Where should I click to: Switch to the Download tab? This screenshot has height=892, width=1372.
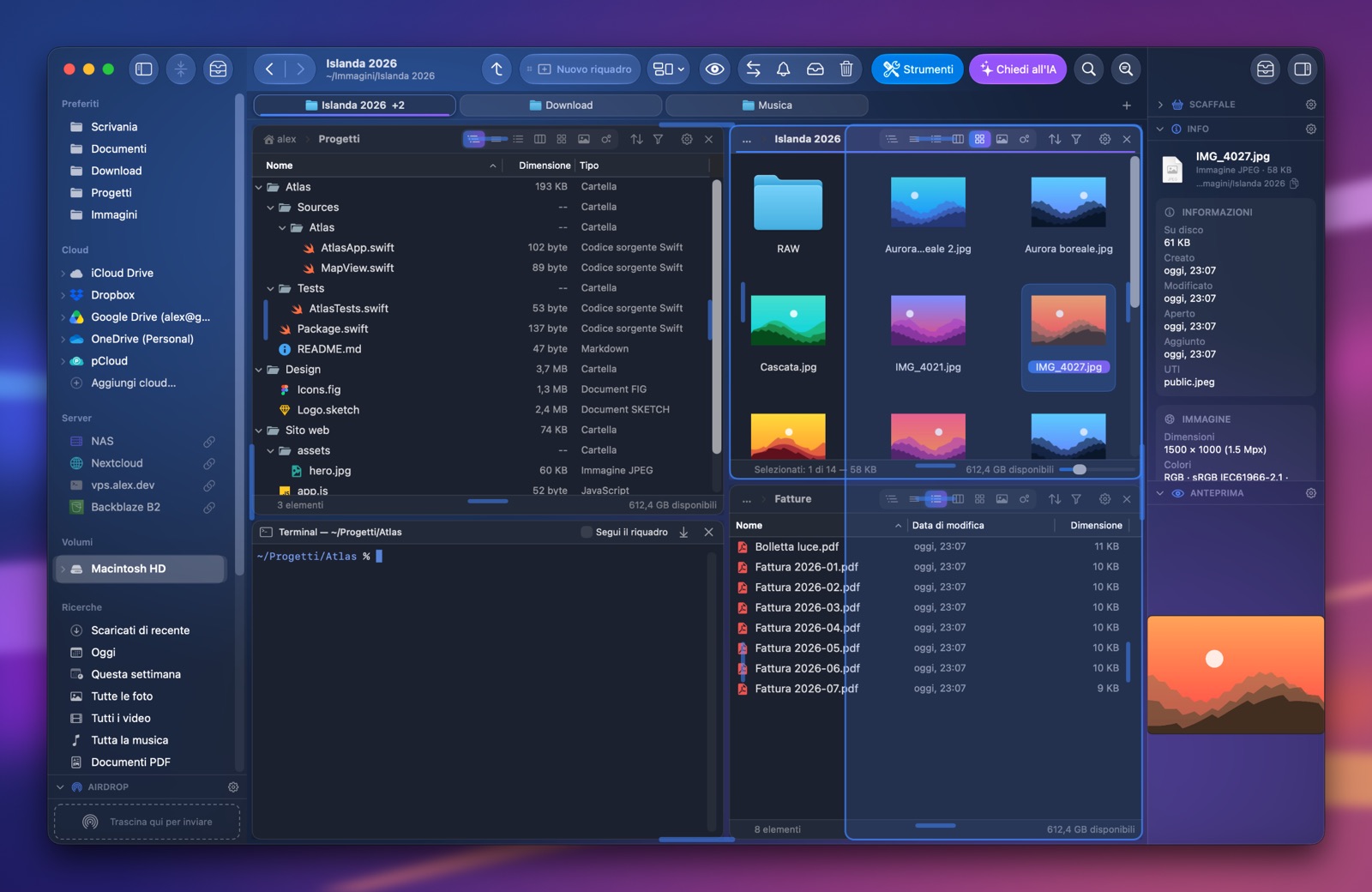coord(561,105)
